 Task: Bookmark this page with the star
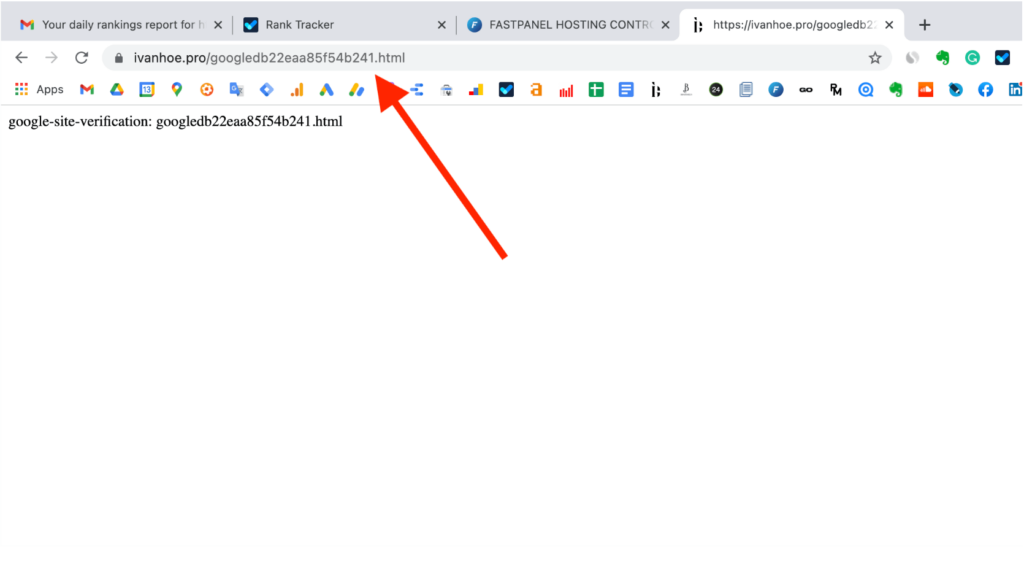coord(875,57)
